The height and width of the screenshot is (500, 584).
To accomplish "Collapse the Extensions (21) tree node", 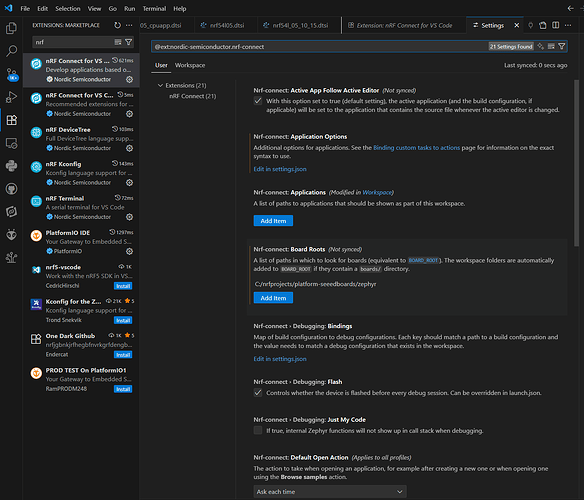I will pos(160,85).
